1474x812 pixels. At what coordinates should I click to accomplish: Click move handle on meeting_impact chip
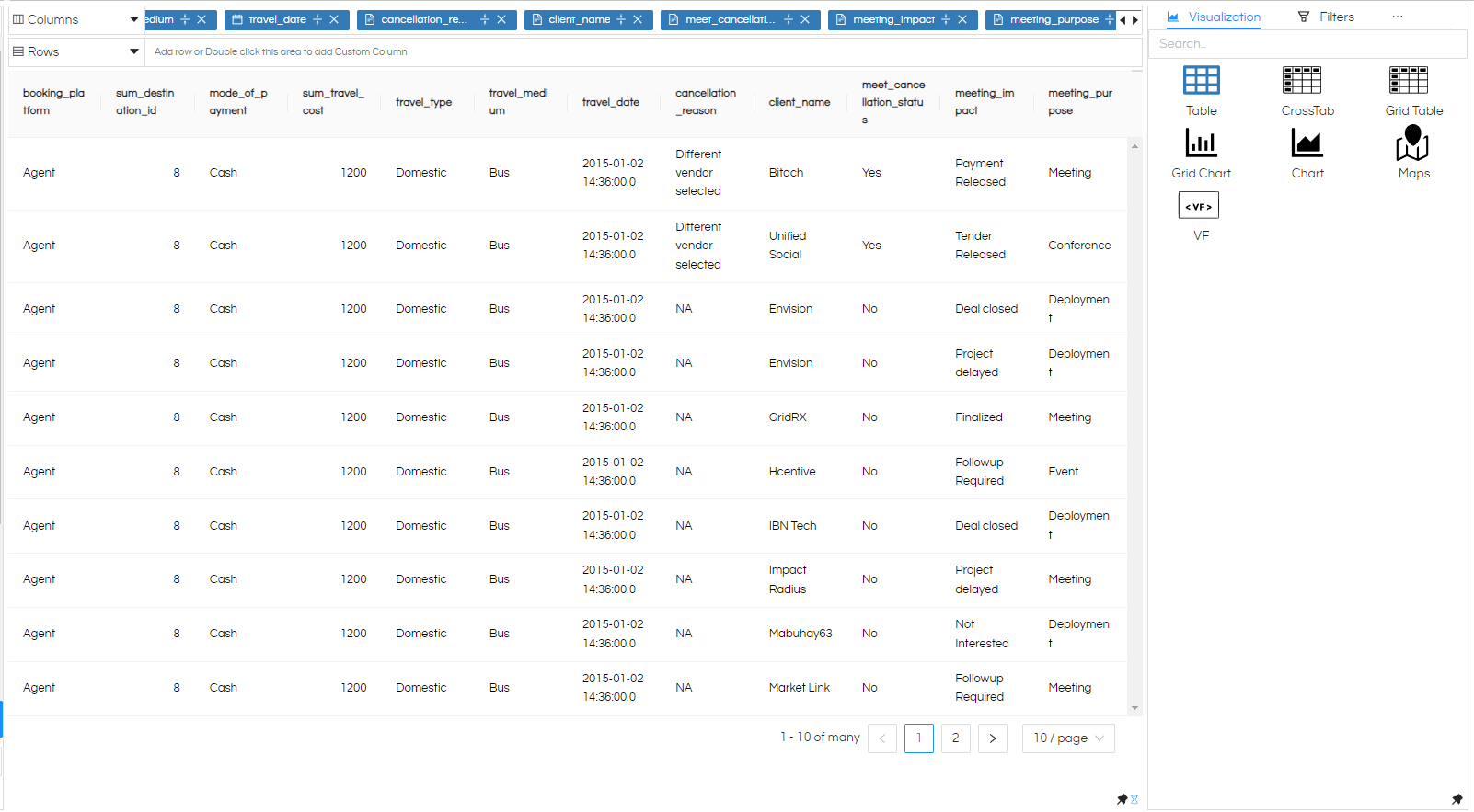(946, 19)
